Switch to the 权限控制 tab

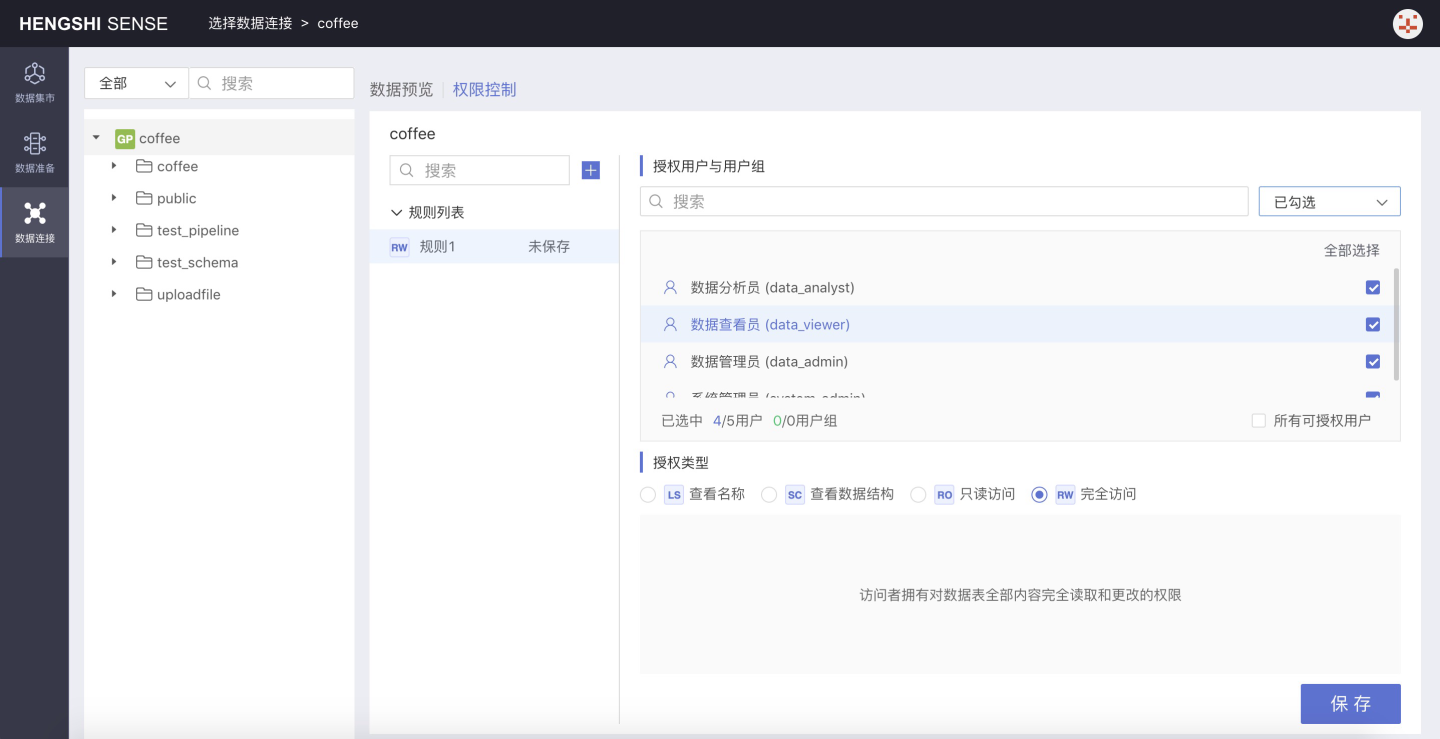(x=484, y=90)
